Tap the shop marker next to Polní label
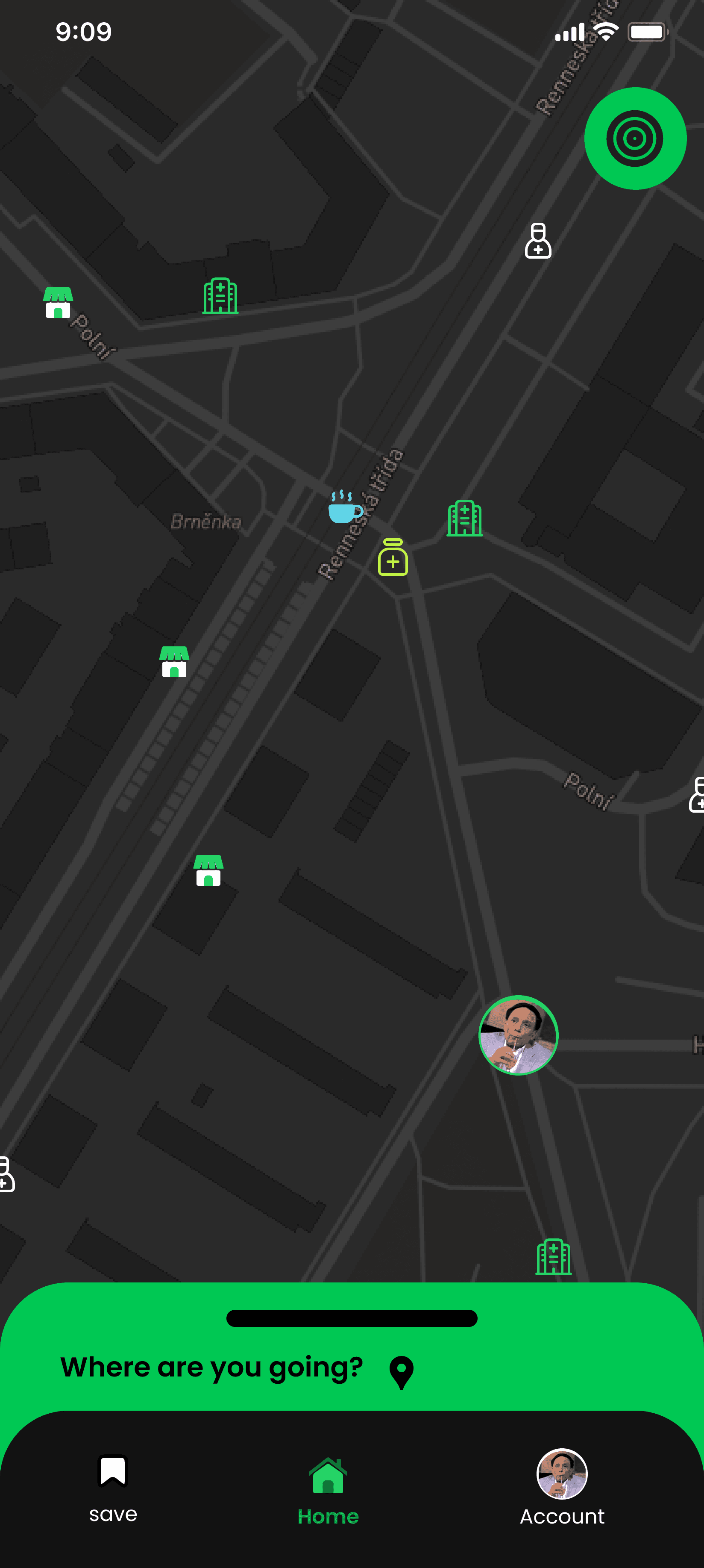This screenshot has height=1568, width=704. (59, 303)
